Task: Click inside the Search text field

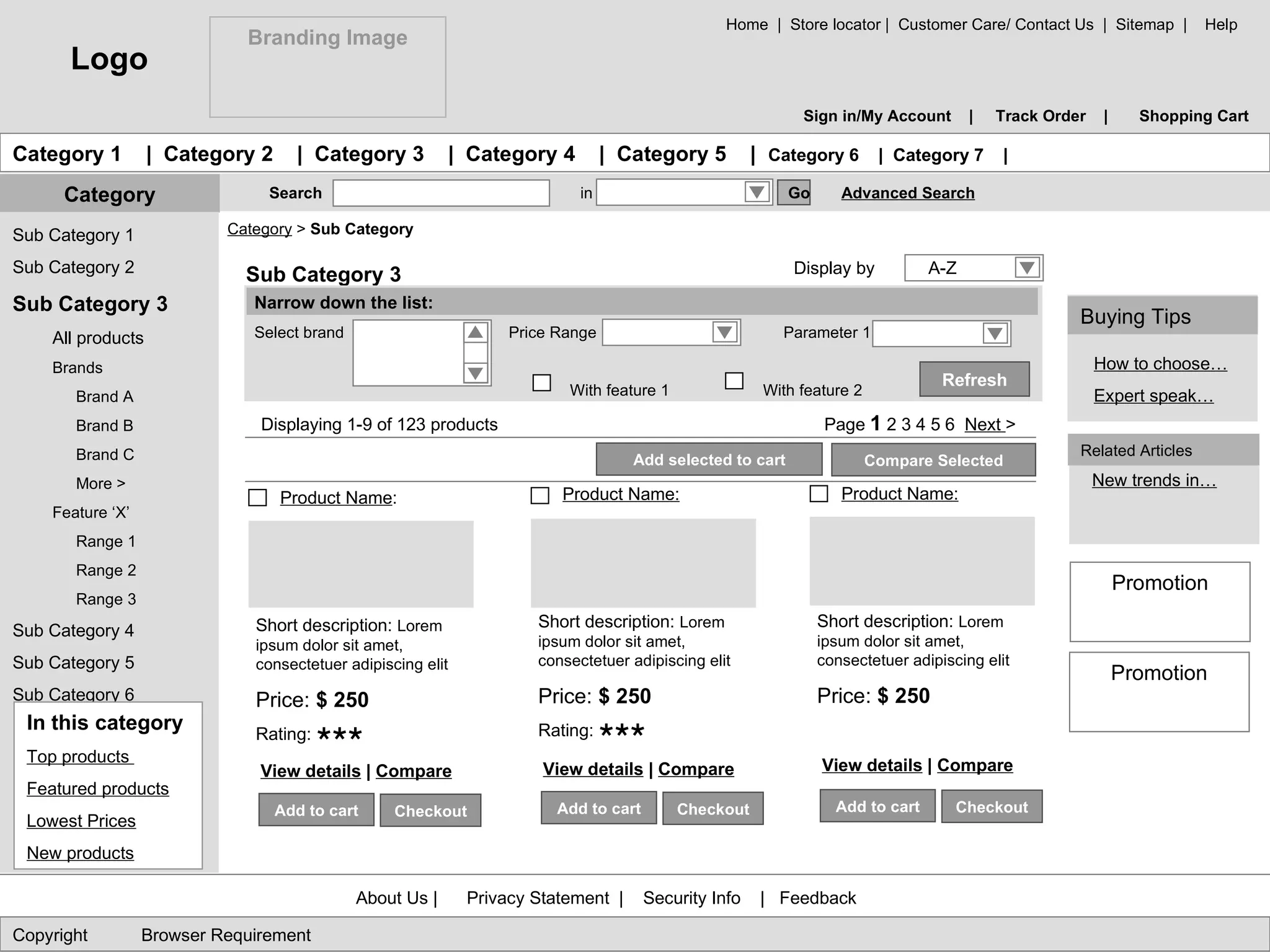Action: 441,193
